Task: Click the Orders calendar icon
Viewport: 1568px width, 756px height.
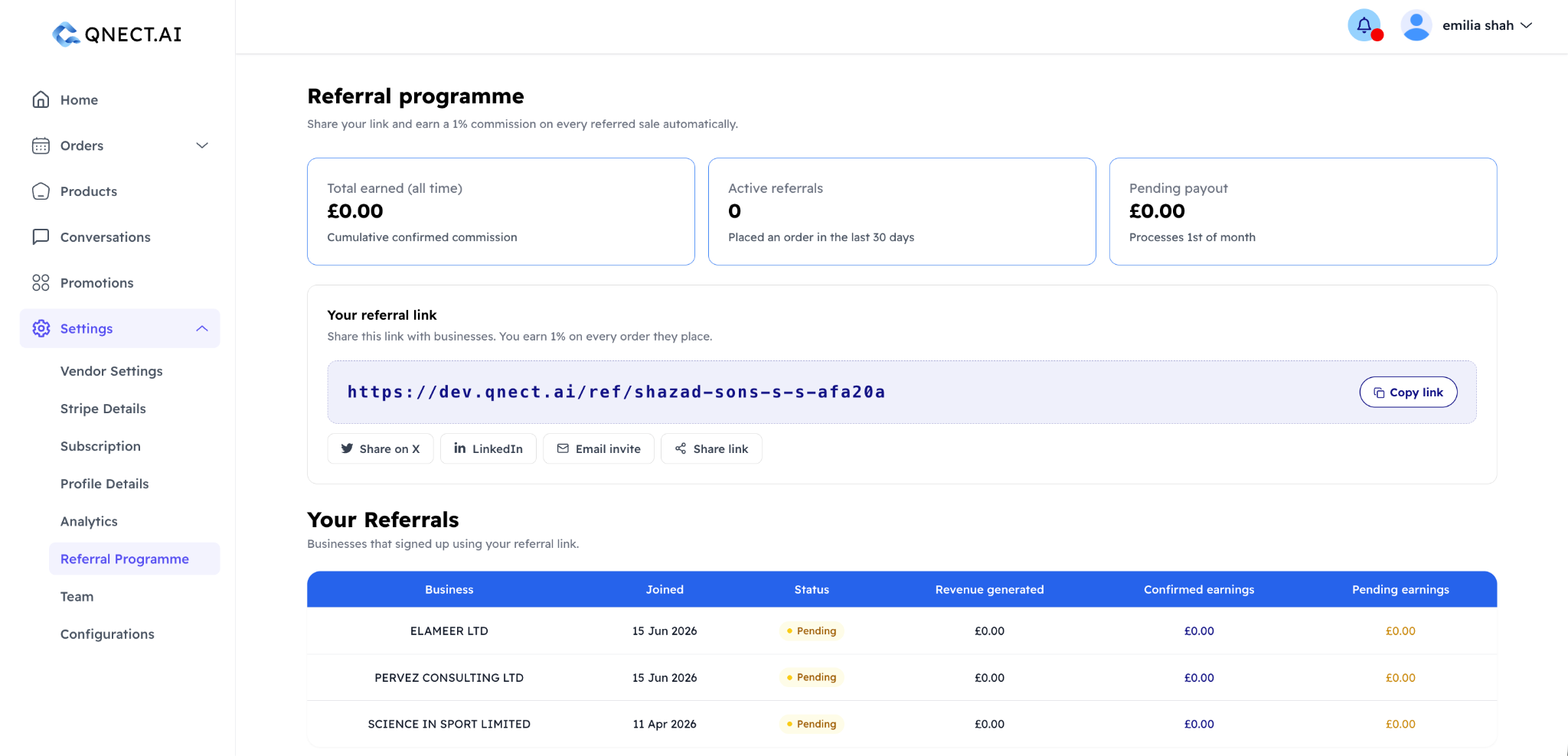Action: point(41,145)
